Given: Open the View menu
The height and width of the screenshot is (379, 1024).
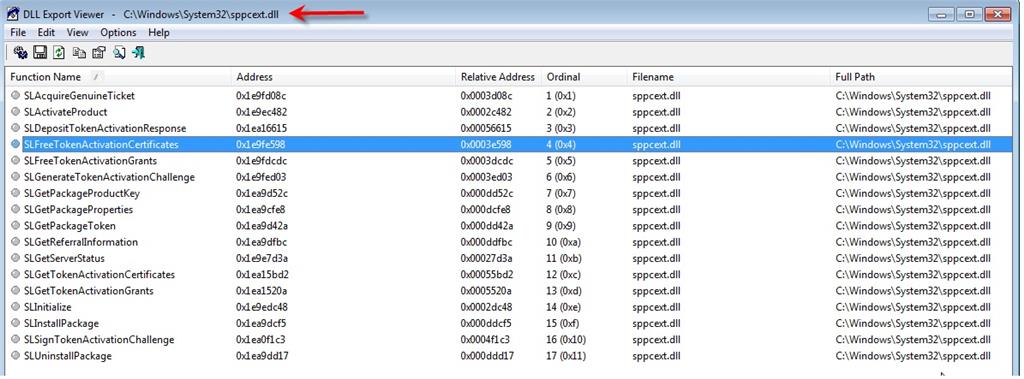Looking at the screenshot, I should click(x=77, y=33).
